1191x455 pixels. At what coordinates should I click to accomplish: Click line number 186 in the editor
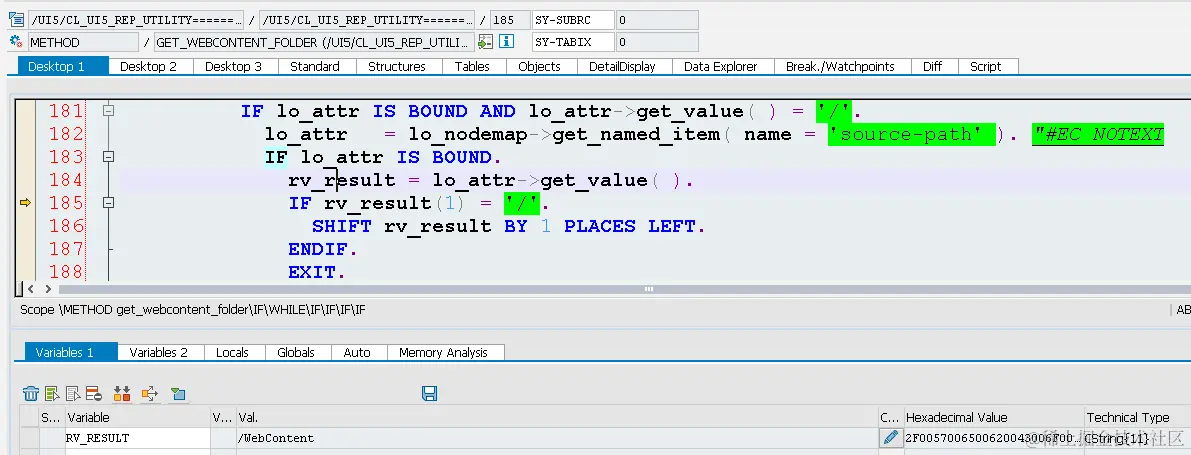click(x=66, y=226)
